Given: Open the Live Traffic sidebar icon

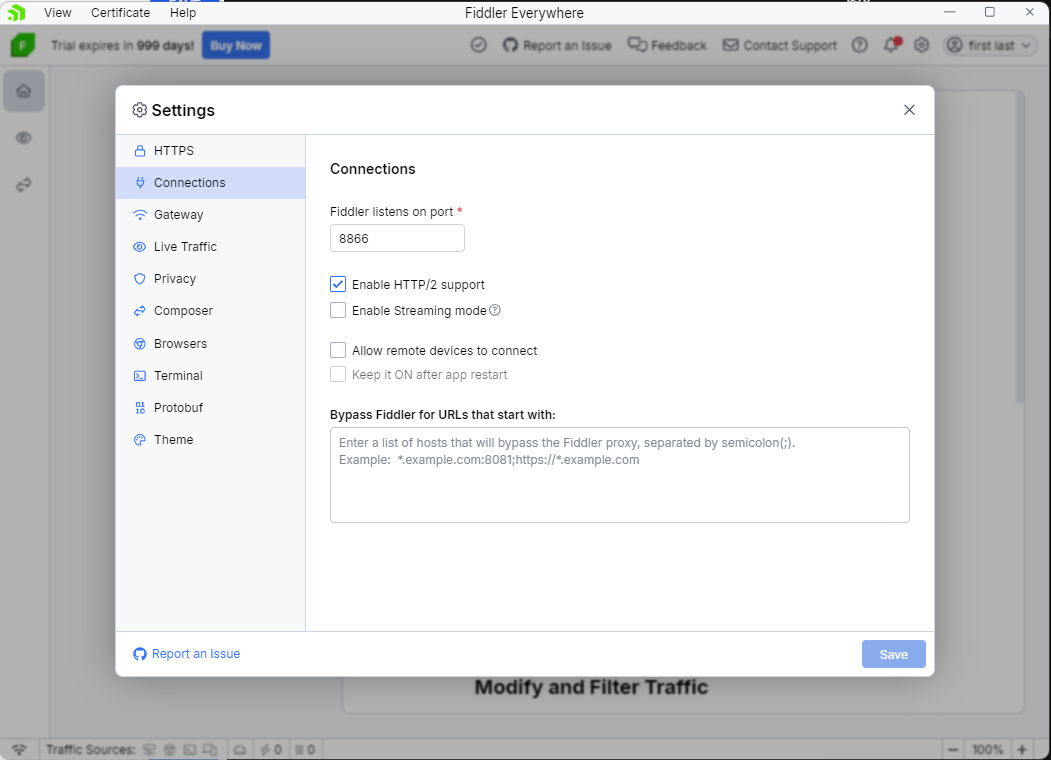Looking at the screenshot, I should point(24,138).
